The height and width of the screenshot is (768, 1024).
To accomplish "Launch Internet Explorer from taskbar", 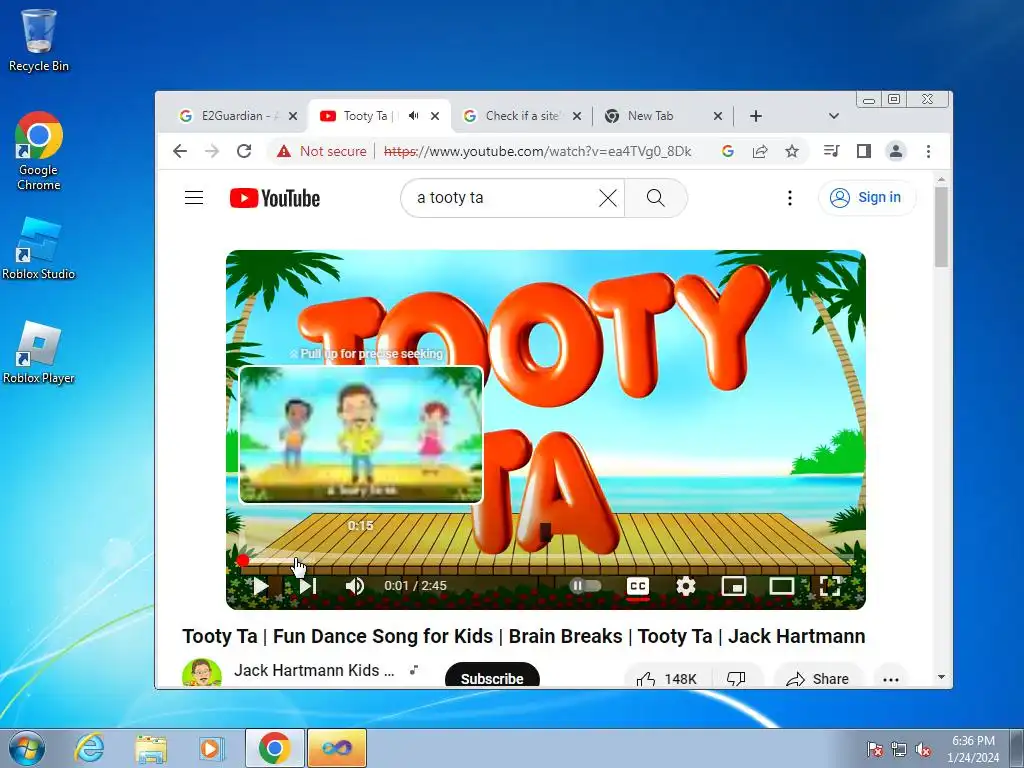I will [x=89, y=748].
